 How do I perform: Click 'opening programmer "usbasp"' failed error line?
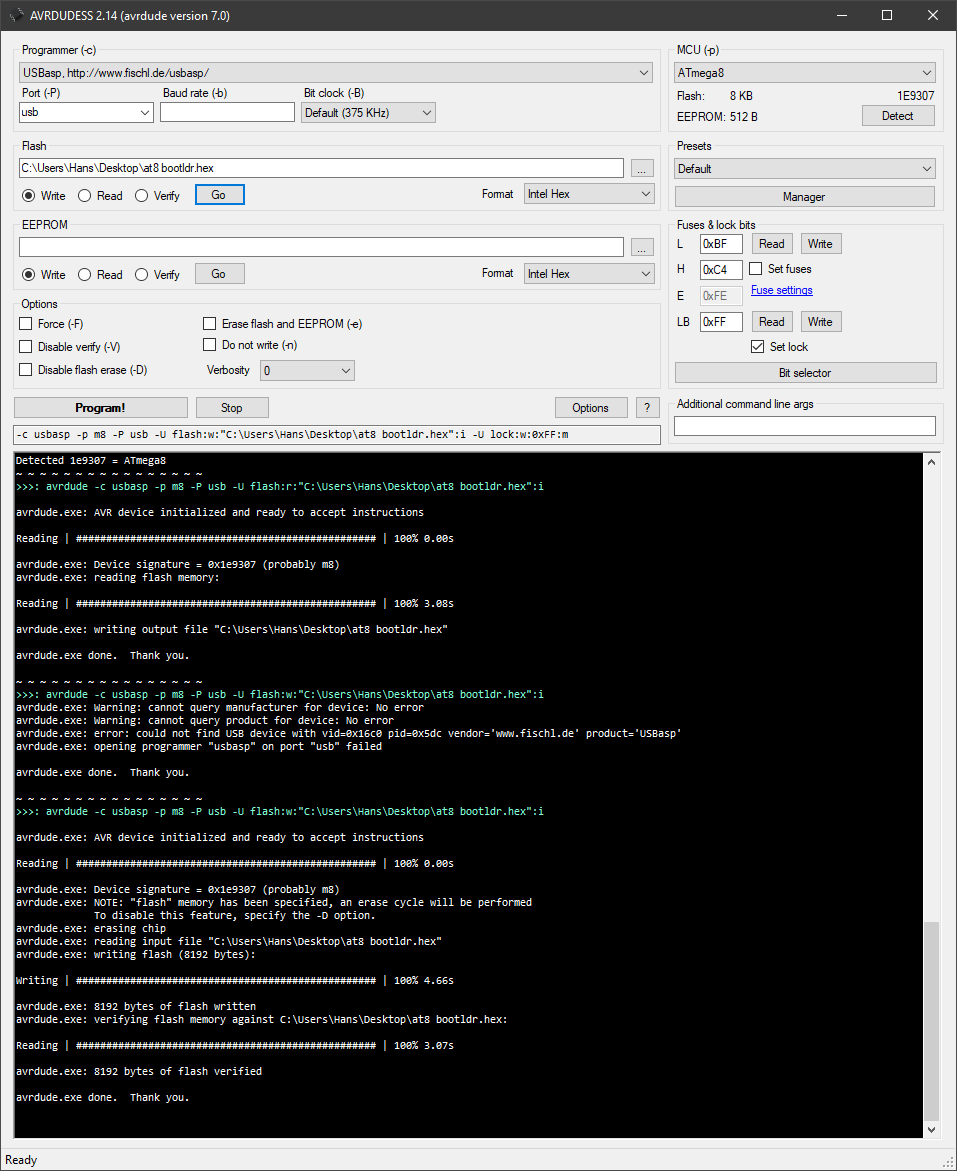click(x=199, y=746)
